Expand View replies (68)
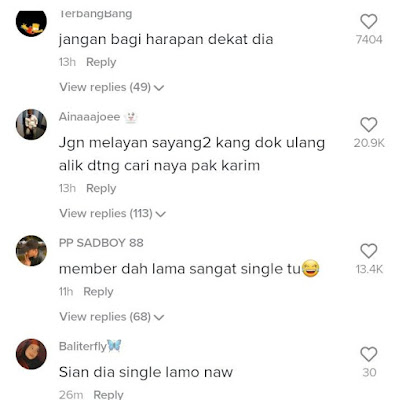Screen dimensions: 402x400 (112, 317)
